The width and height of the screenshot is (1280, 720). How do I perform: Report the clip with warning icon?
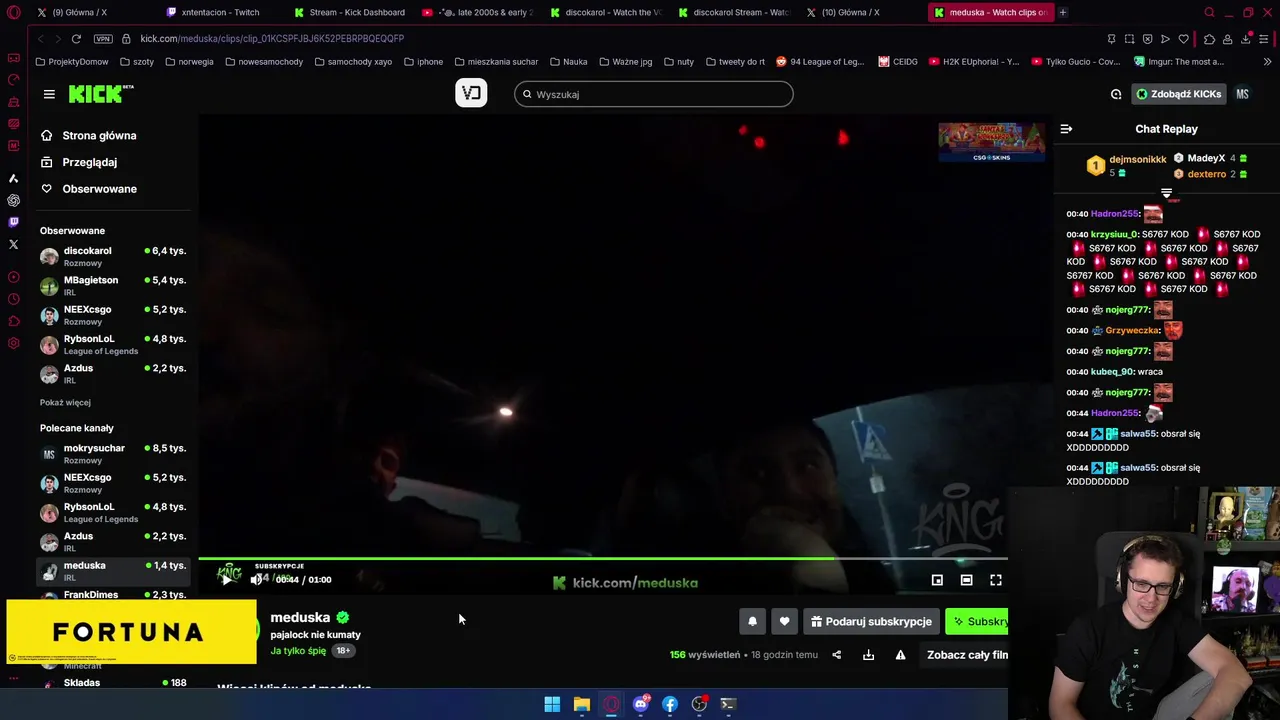click(900, 655)
